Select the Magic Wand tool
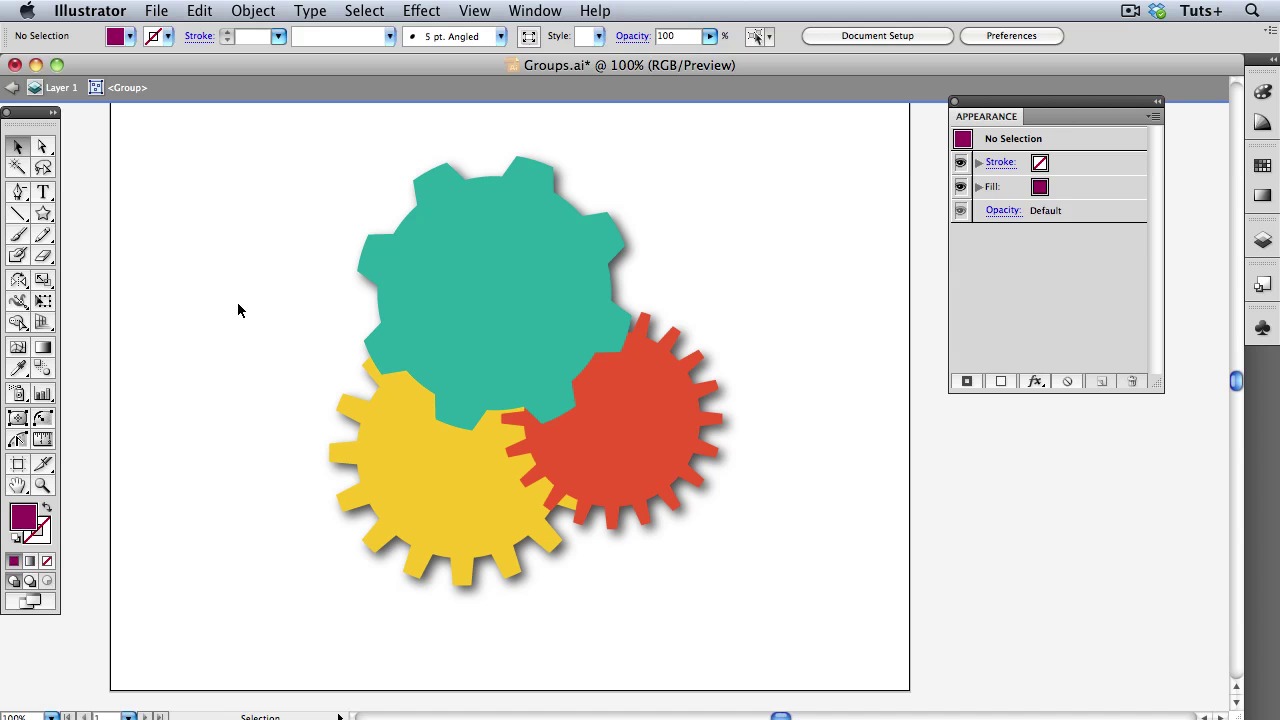The width and height of the screenshot is (1280, 720). tap(18, 168)
